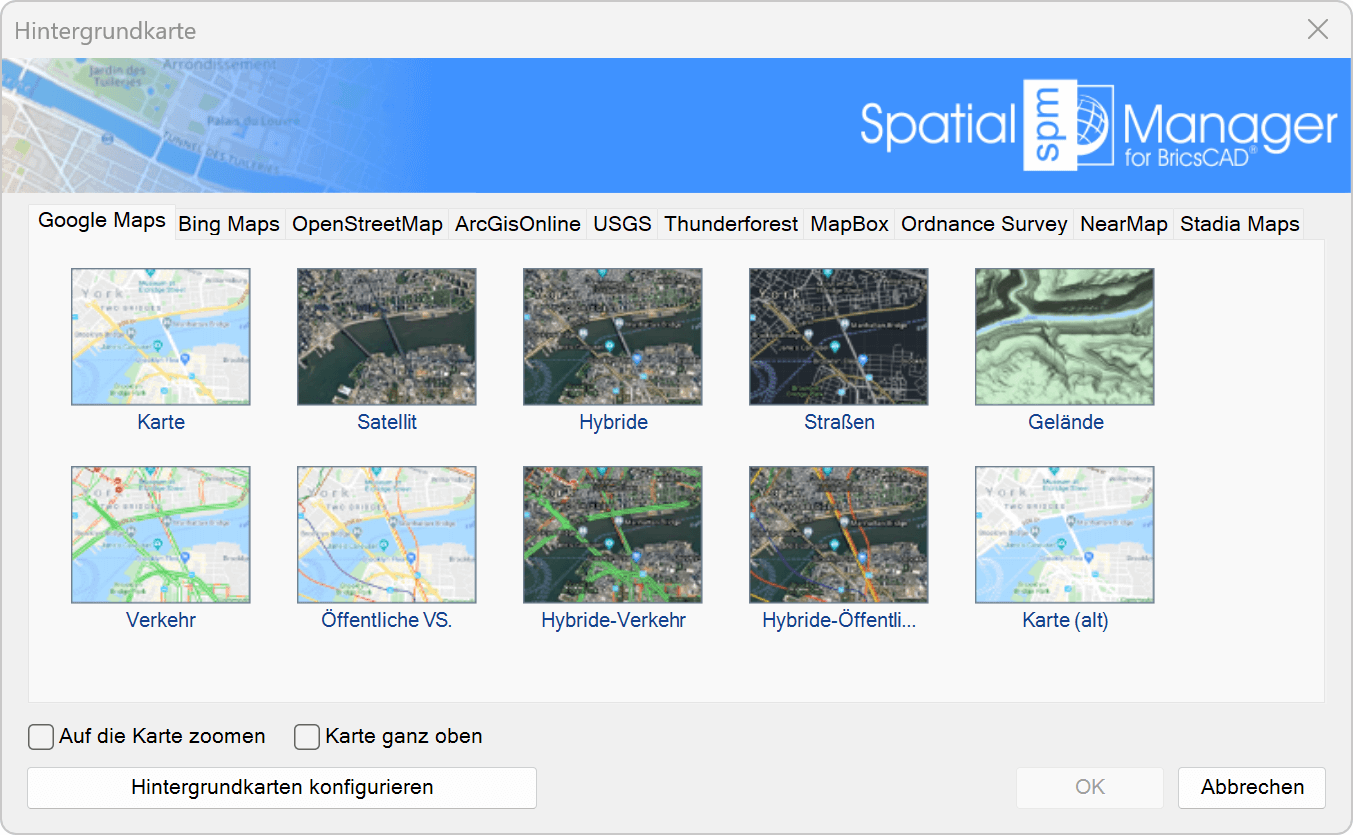The width and height of the screenshot is (1353, 835).
Task: Pick the Hybride map thumbnail
Action: pyautogui.click(x=613, y=337)
